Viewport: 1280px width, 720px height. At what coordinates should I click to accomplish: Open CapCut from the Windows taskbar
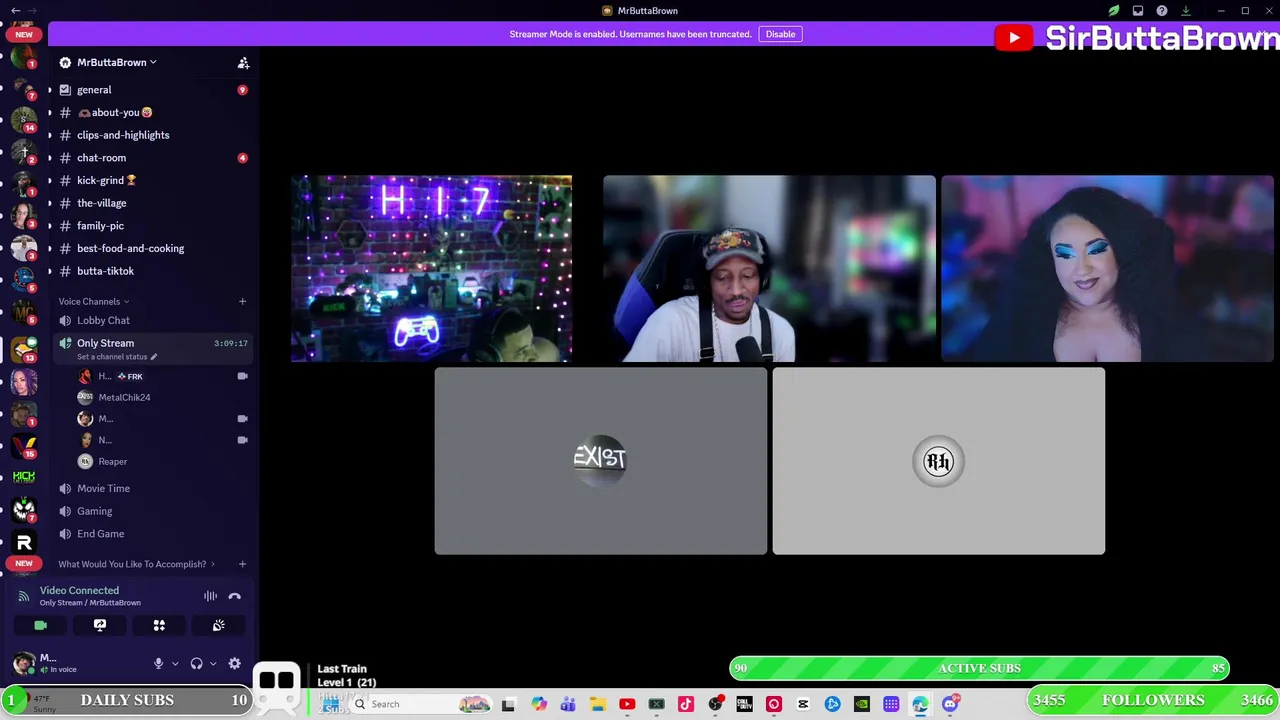tap(803, 704)
